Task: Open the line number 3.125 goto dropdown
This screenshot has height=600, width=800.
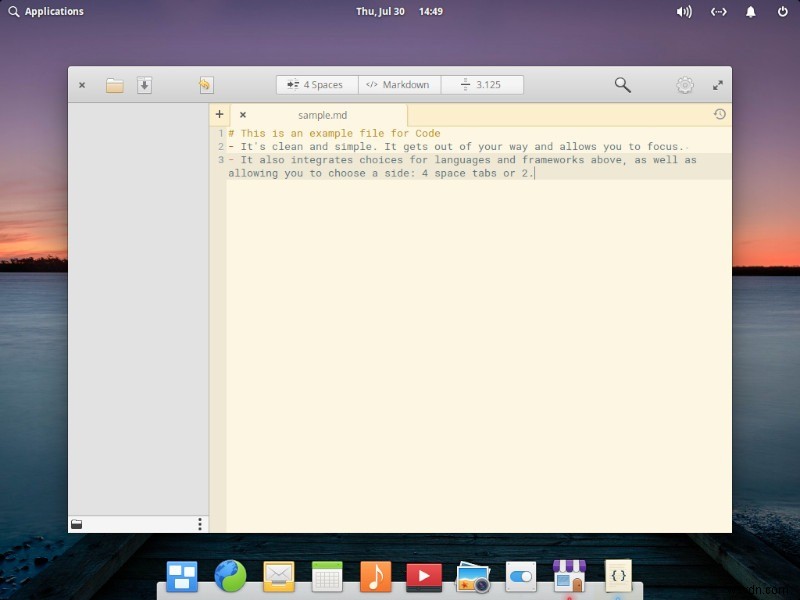Action: tap(482, 84)
